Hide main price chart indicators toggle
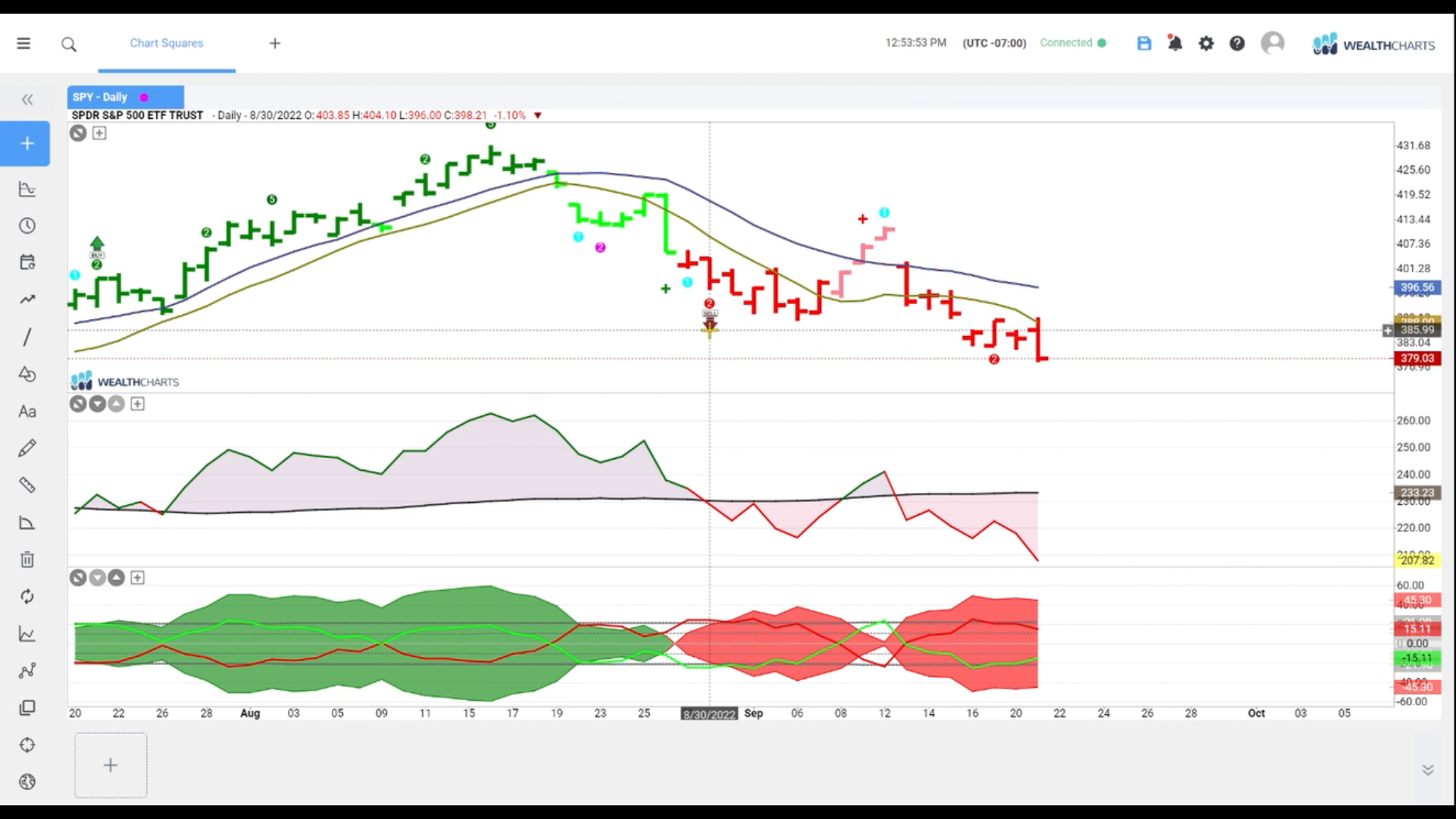1456x819 pixels. tap(78, 133)
